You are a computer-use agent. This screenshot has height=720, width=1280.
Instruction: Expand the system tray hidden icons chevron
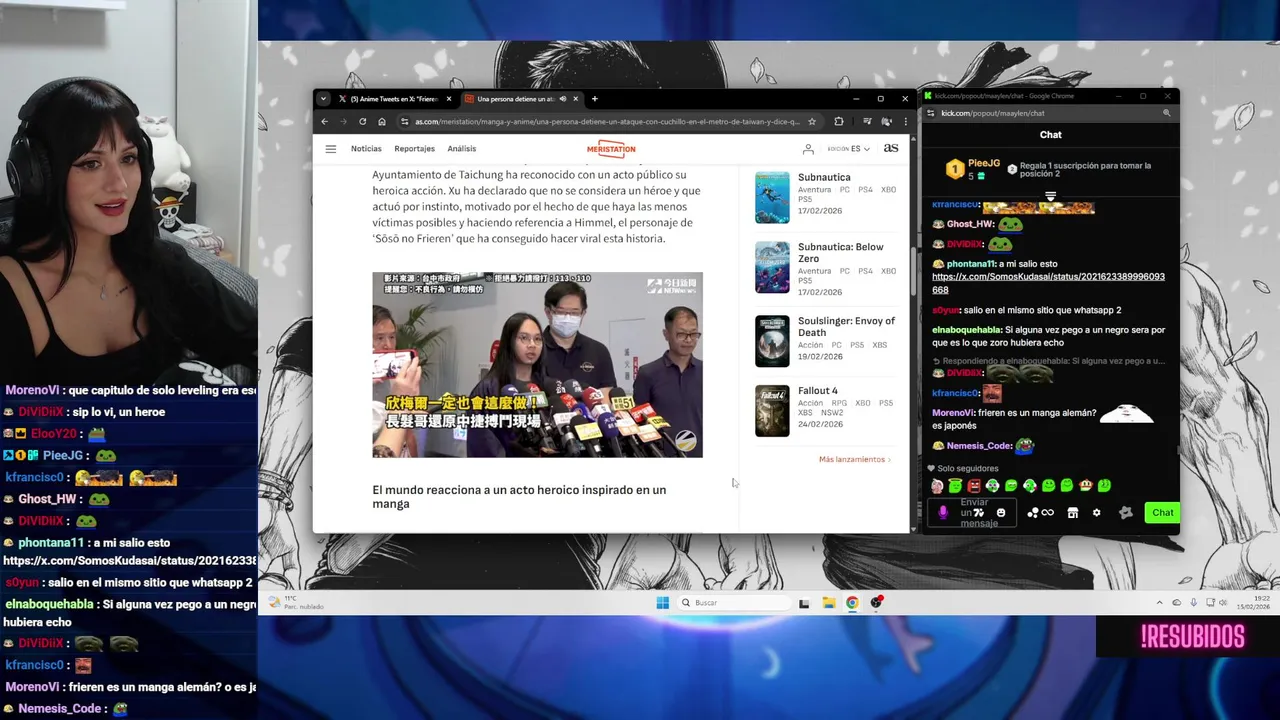click(1160, 602)
